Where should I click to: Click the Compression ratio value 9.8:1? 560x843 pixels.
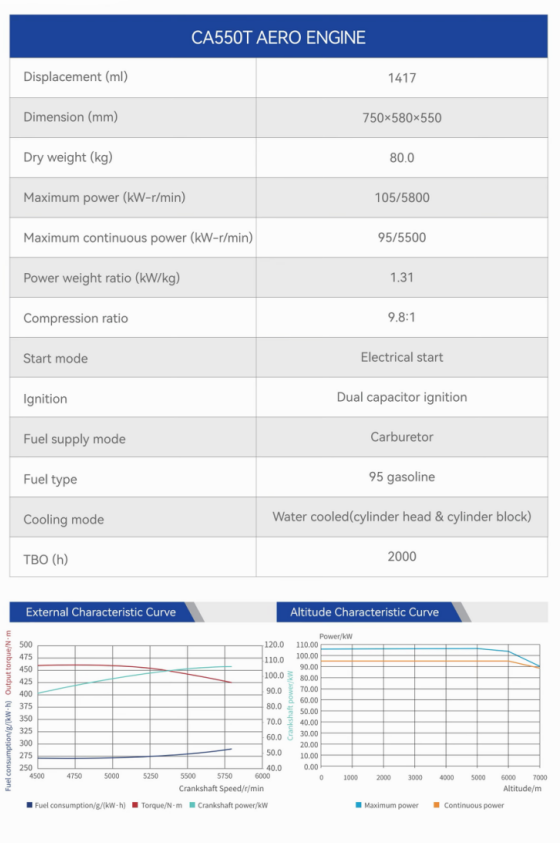[402, 317]
